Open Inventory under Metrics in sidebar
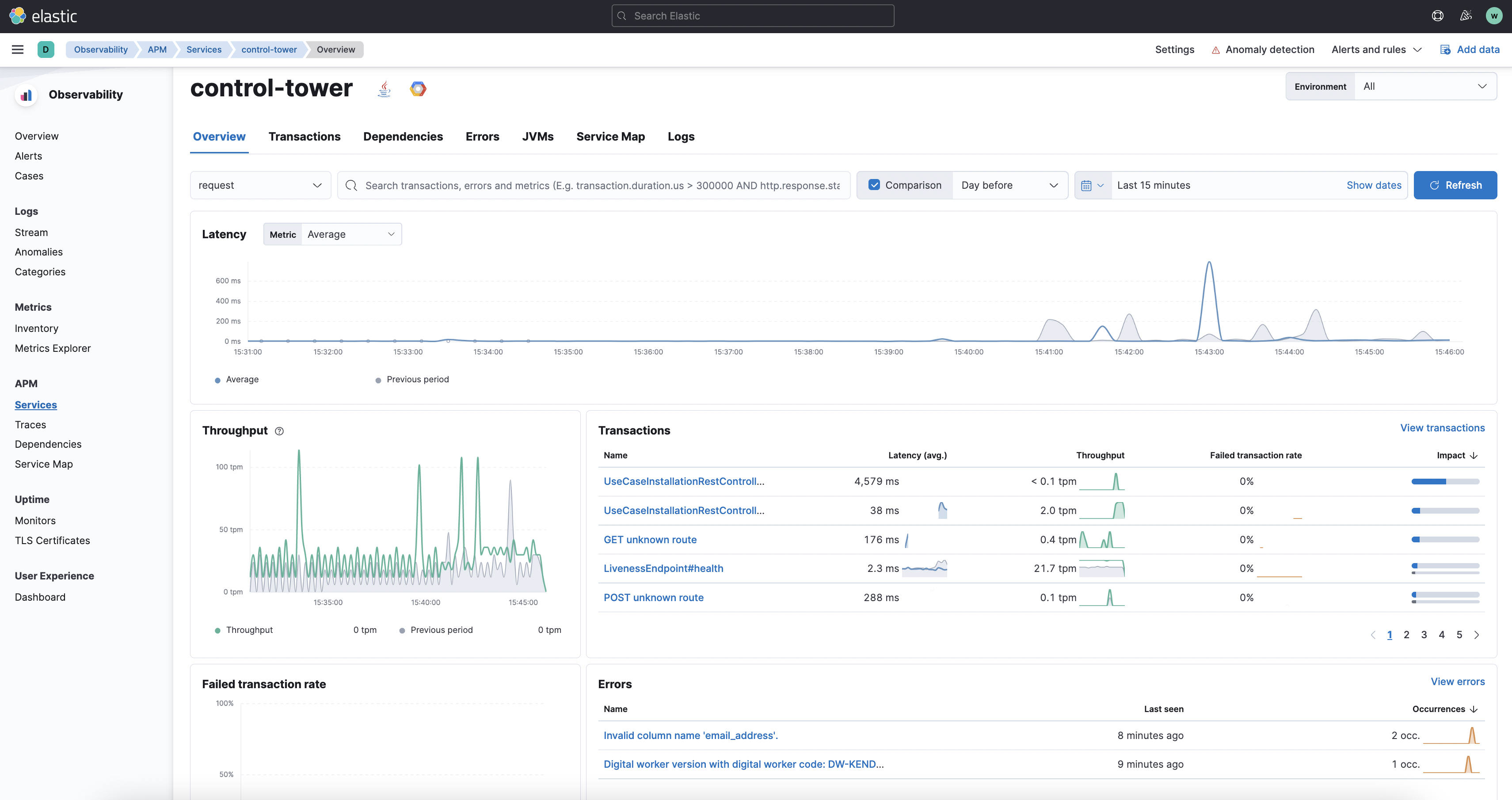 (x=36, y=328)
